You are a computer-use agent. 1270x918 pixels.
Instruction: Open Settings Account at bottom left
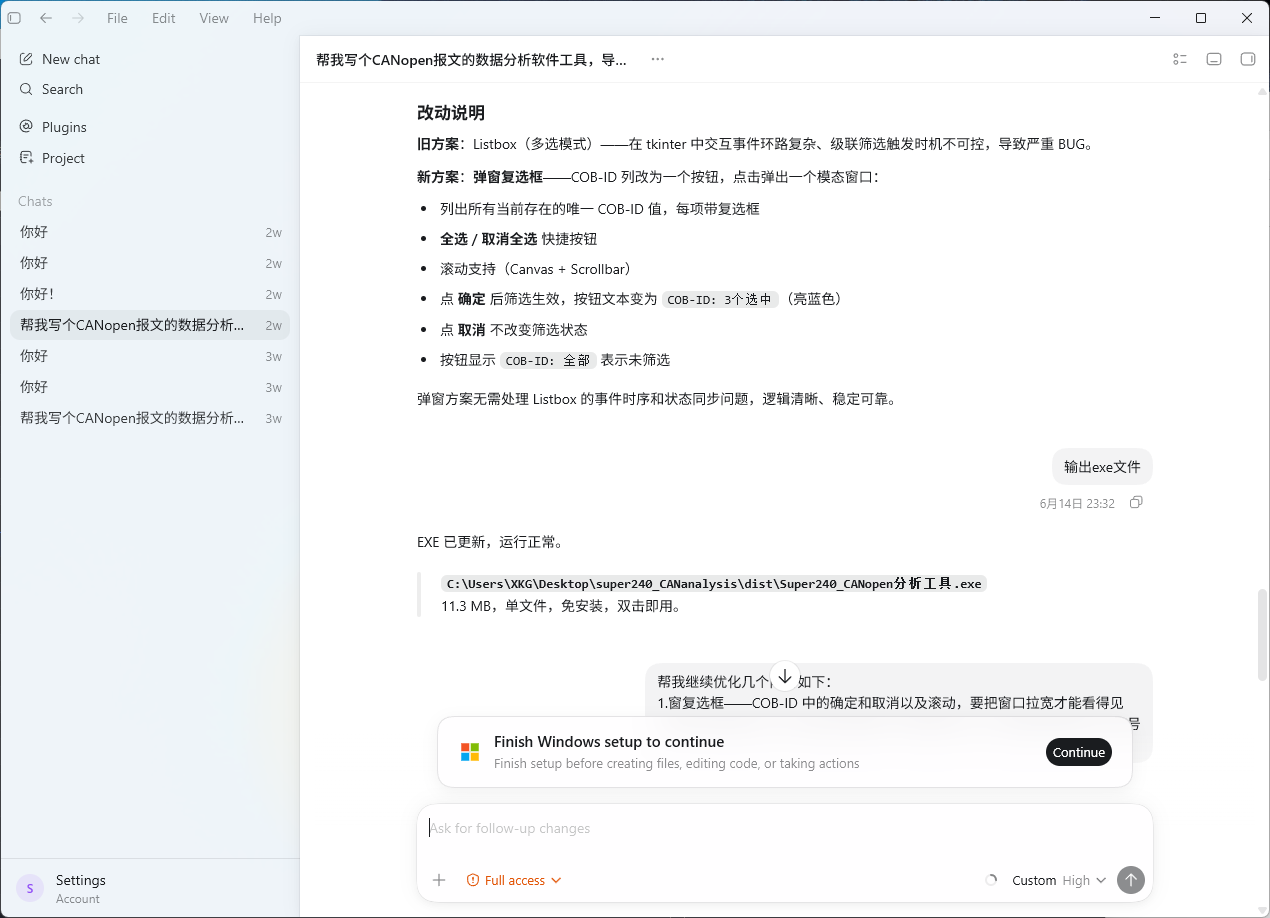pos(150,888)
